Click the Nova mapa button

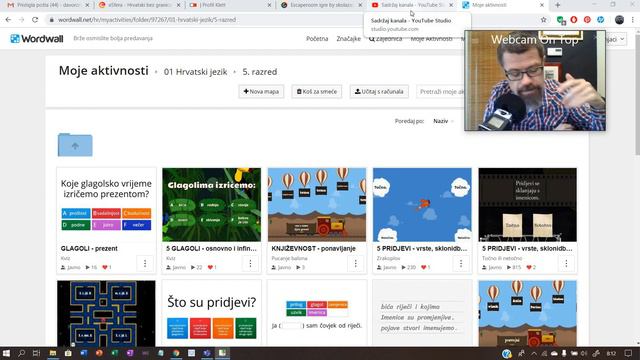tap(261, 91)
